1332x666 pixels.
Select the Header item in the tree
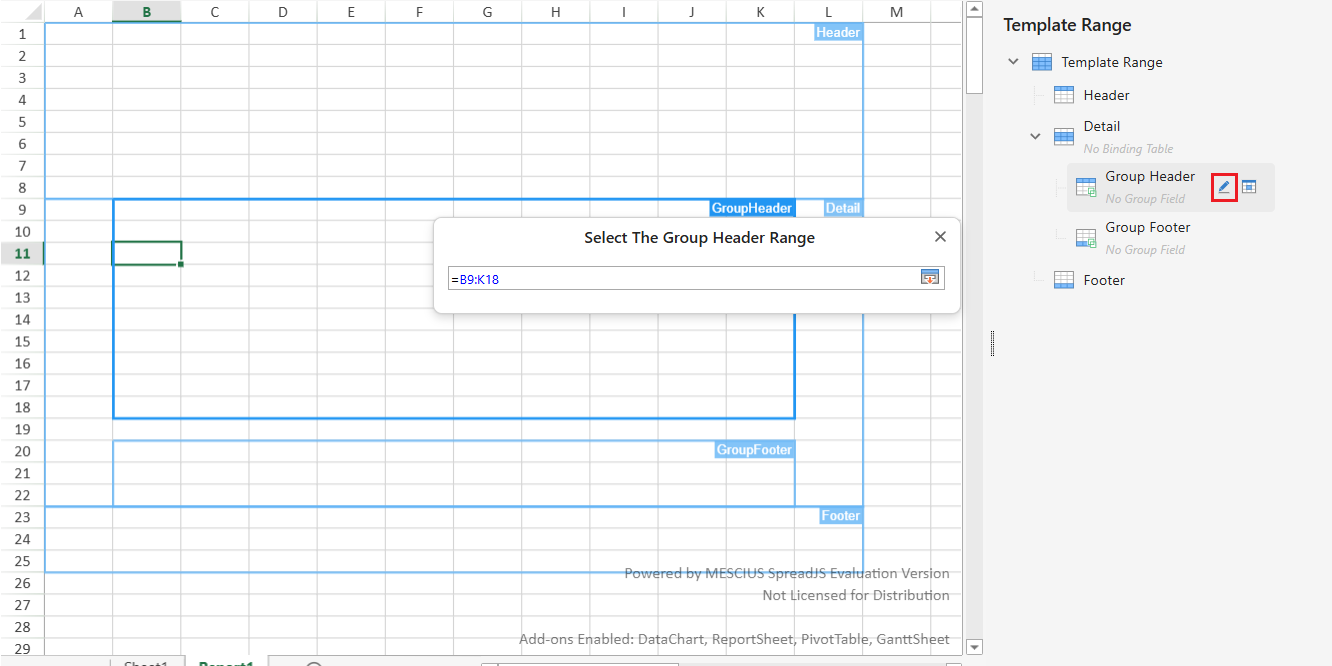click(1106, 95)
